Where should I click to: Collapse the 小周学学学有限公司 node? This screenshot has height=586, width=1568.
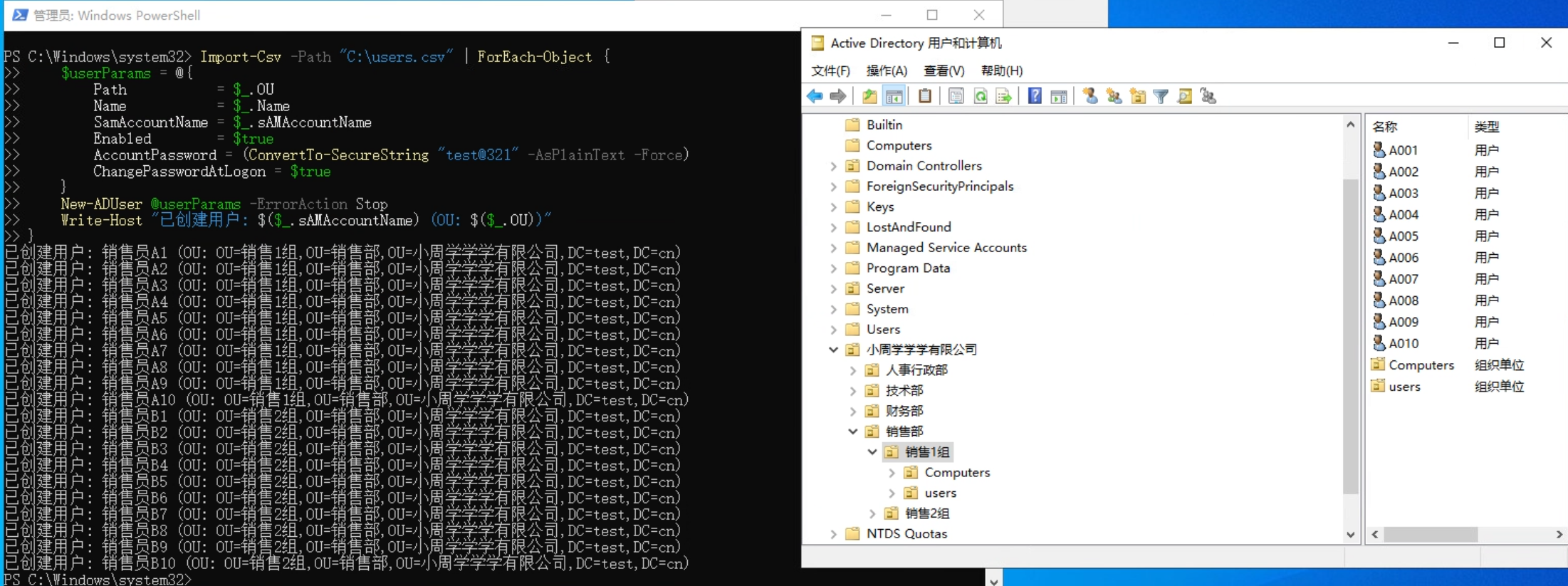pyautogui.click(x=834, y=350)
